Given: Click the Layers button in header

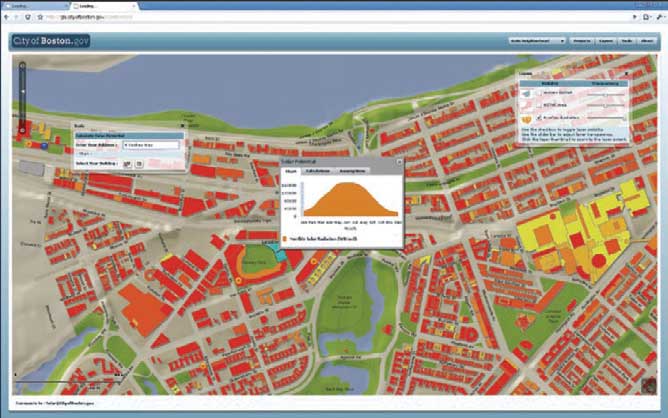Looking at the screenshot, I should pyautogui.click(x=604, y=42).
